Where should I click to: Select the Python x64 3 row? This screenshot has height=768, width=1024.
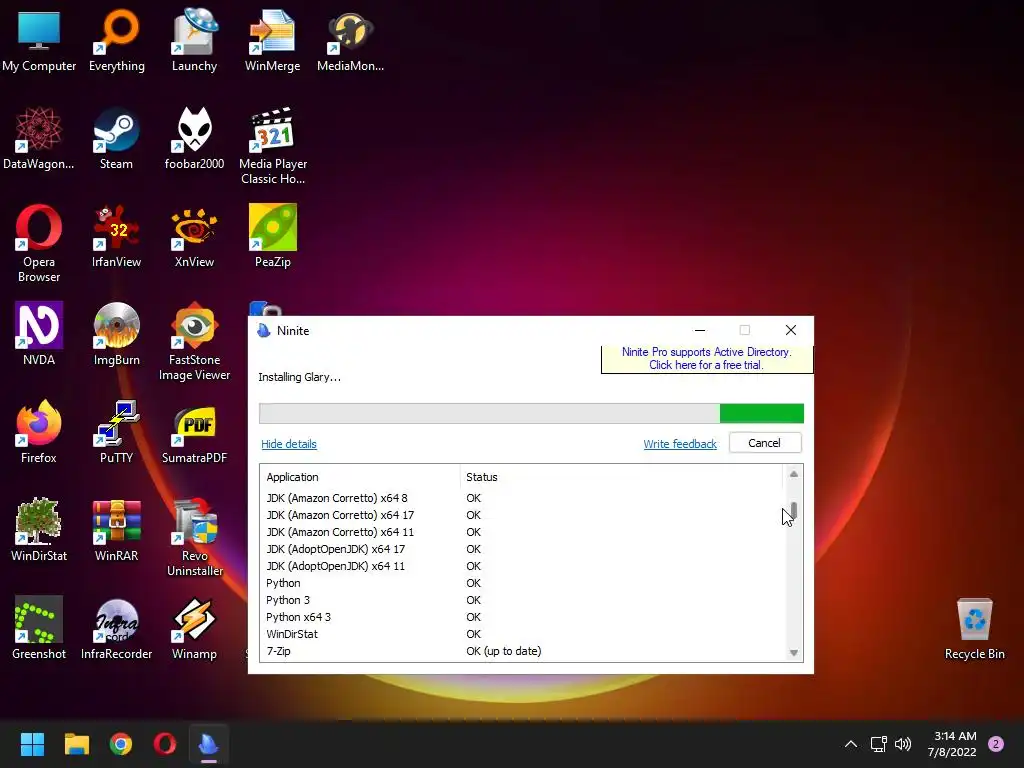521,617
